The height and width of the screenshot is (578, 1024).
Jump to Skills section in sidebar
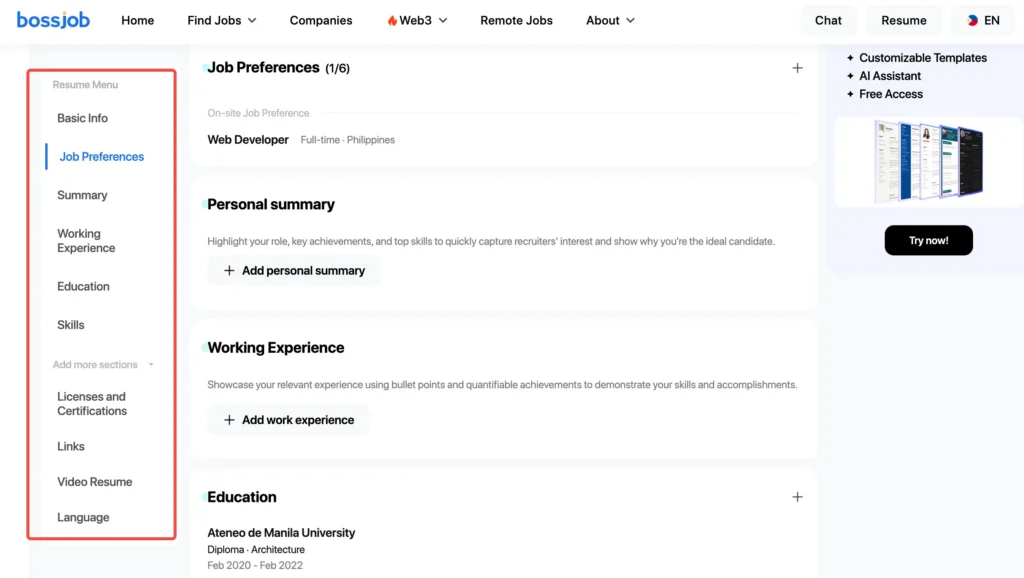point(71,325)
